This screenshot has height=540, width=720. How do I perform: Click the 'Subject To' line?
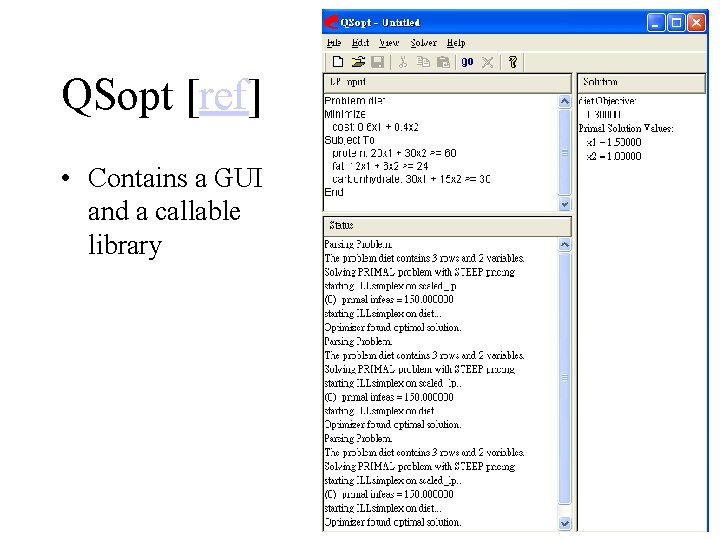coord(349,140)
